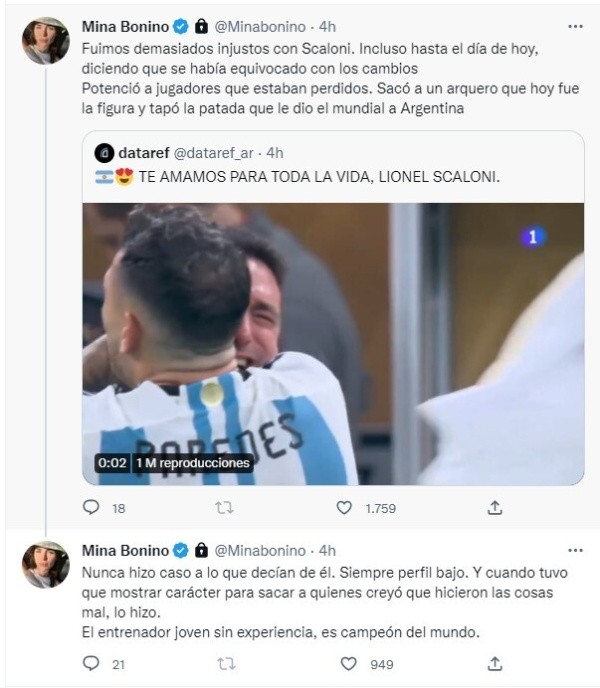The image size is (600, 688).
Task: Retweet the first tweet about Scaloni
Action: (224, 508)
